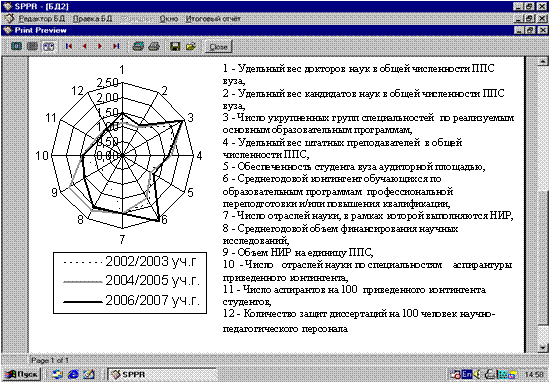Click the Close preview button
Viewport: 549px width, 382px height.
(x=218, y=47)
